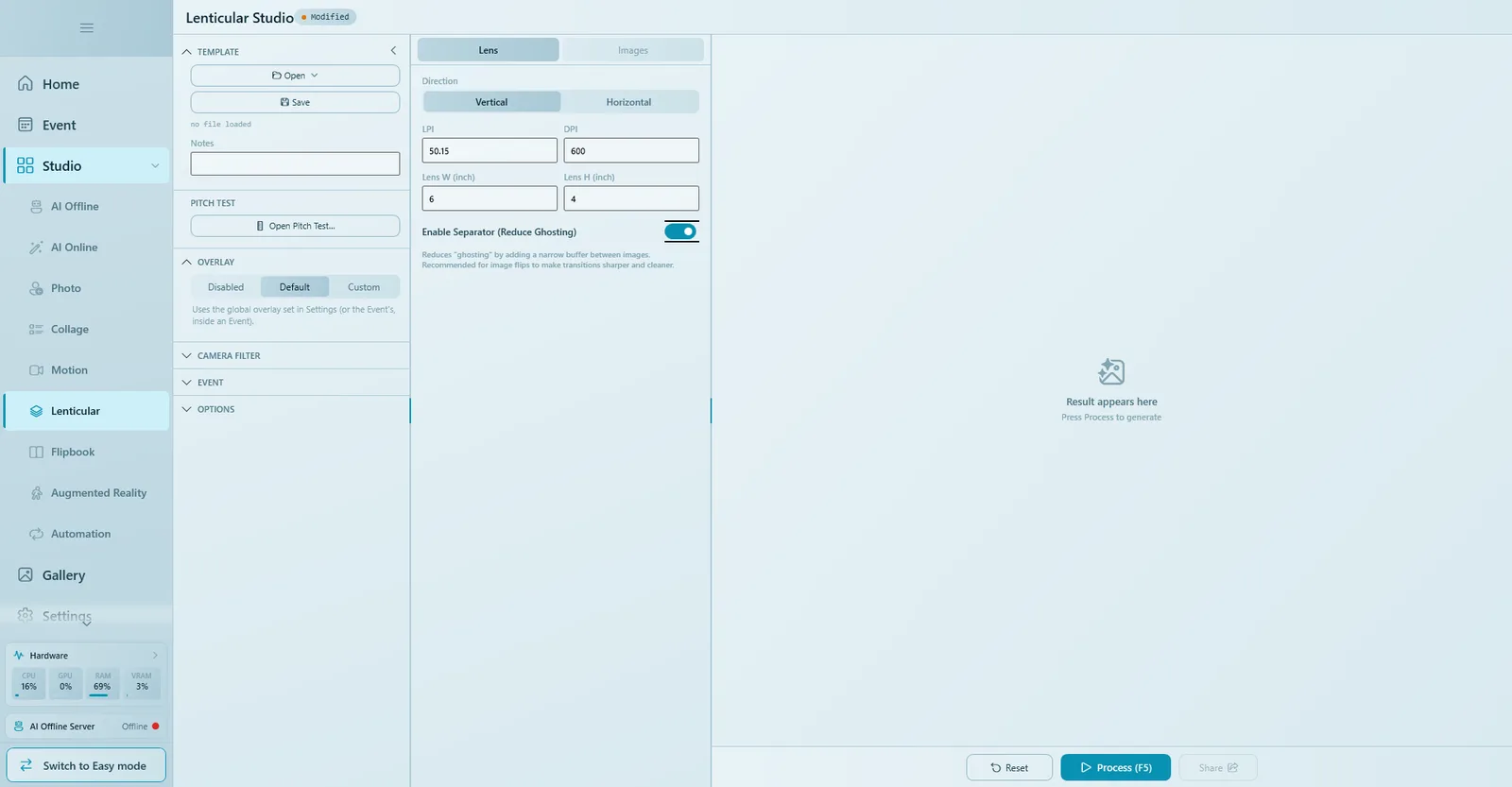Switch to Easy mode
The height and width of the screenshot is (787, 1512).
pos(86,765)
